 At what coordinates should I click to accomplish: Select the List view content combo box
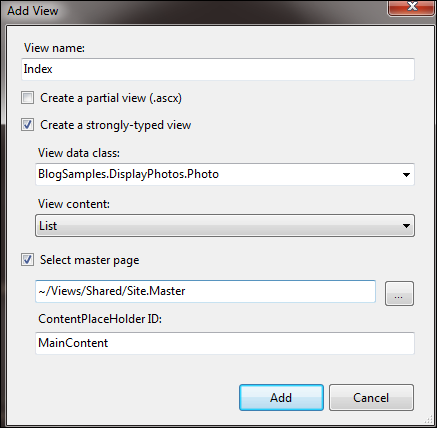click(225, 226)
